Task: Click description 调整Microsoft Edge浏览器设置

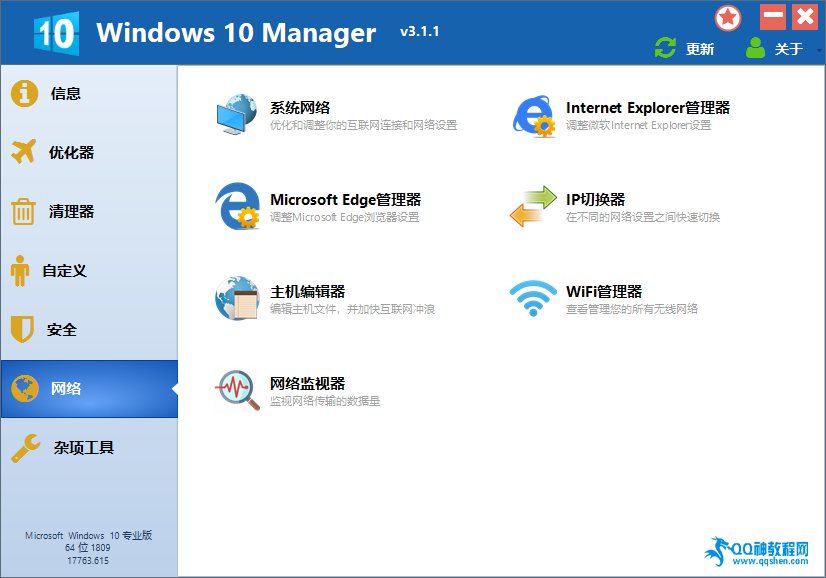Action: coord(345,217)
